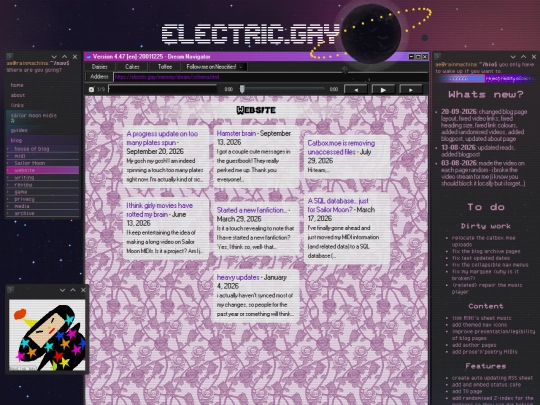This screenshot has width=540, height=405.
Task: Click the player seek slider handle
Action: point(242,89)
